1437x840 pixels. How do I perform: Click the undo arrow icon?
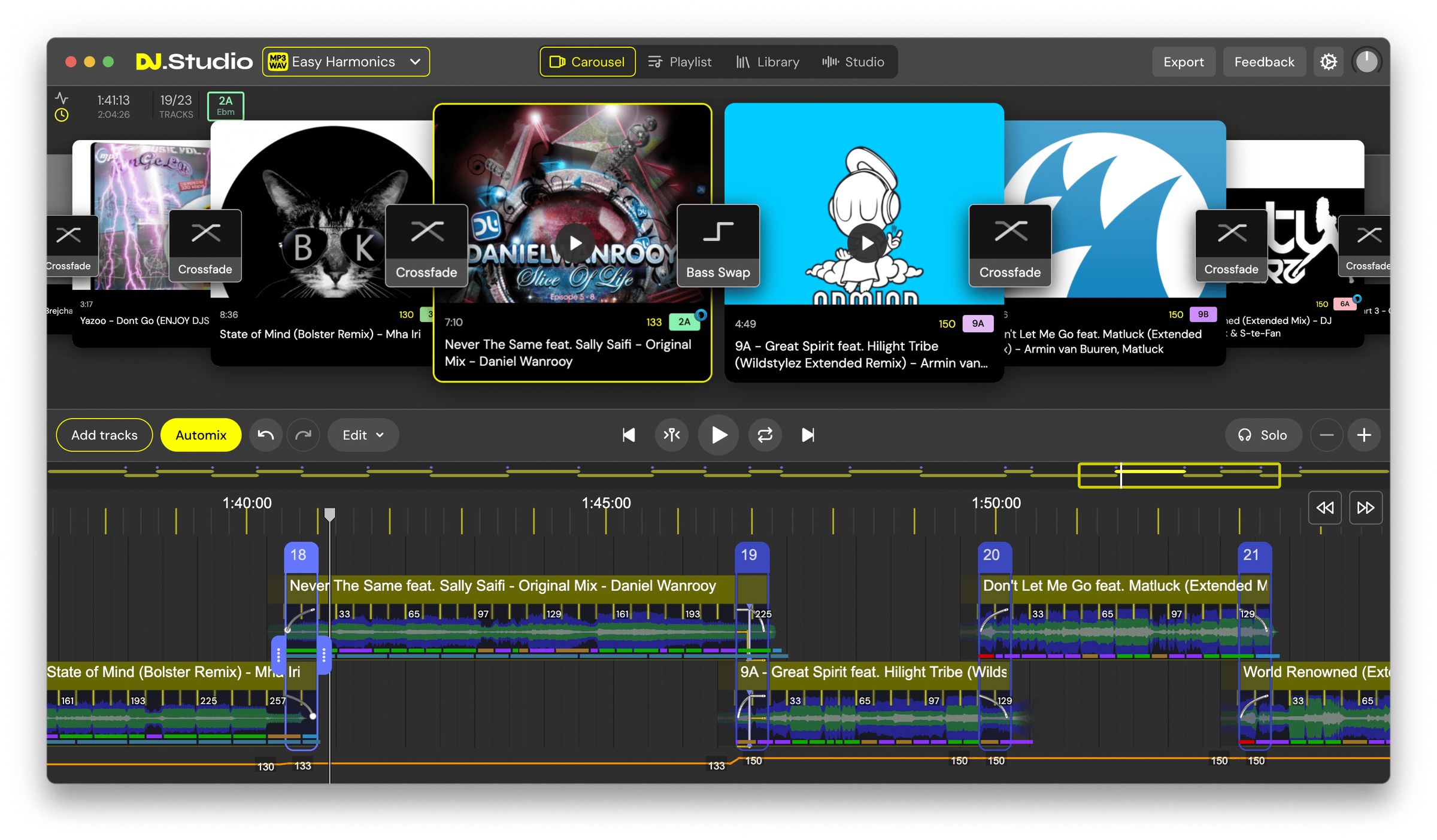tap(265, 435)
